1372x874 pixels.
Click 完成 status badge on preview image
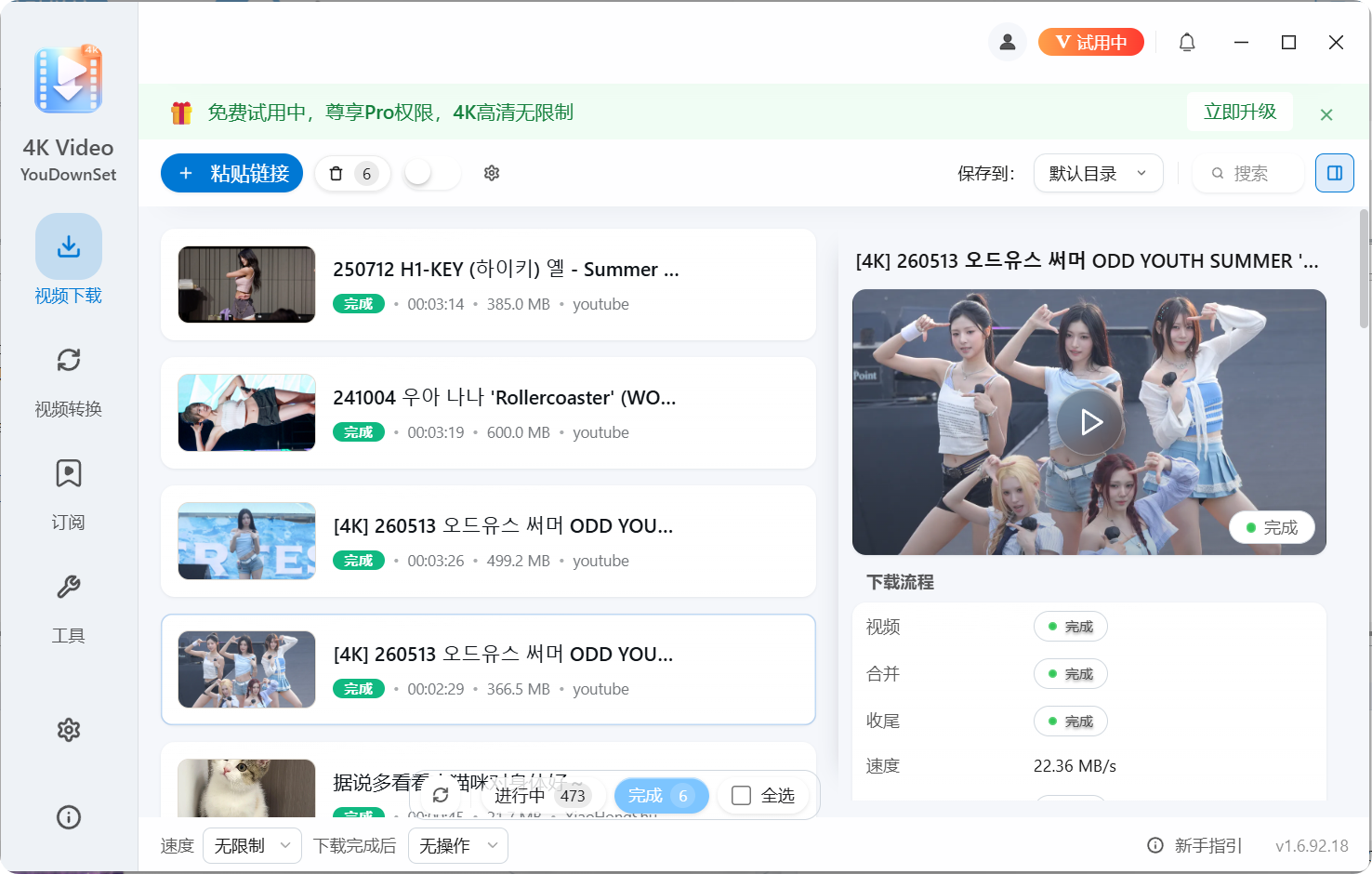(1272, 527)
